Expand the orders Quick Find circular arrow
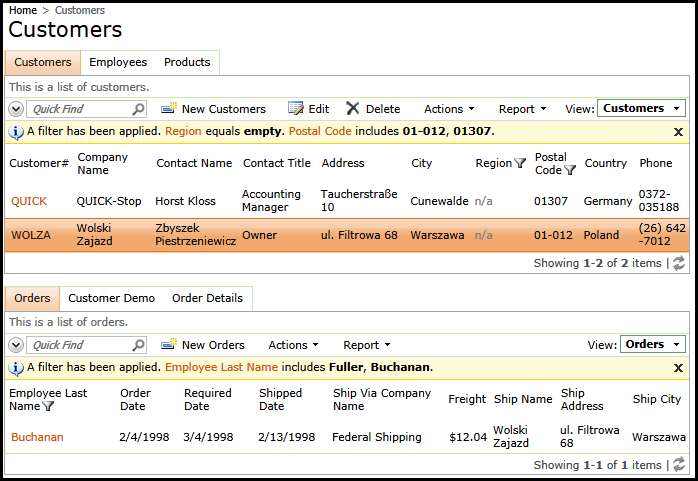Screen dimensions: 698x481 pos(16,345)
